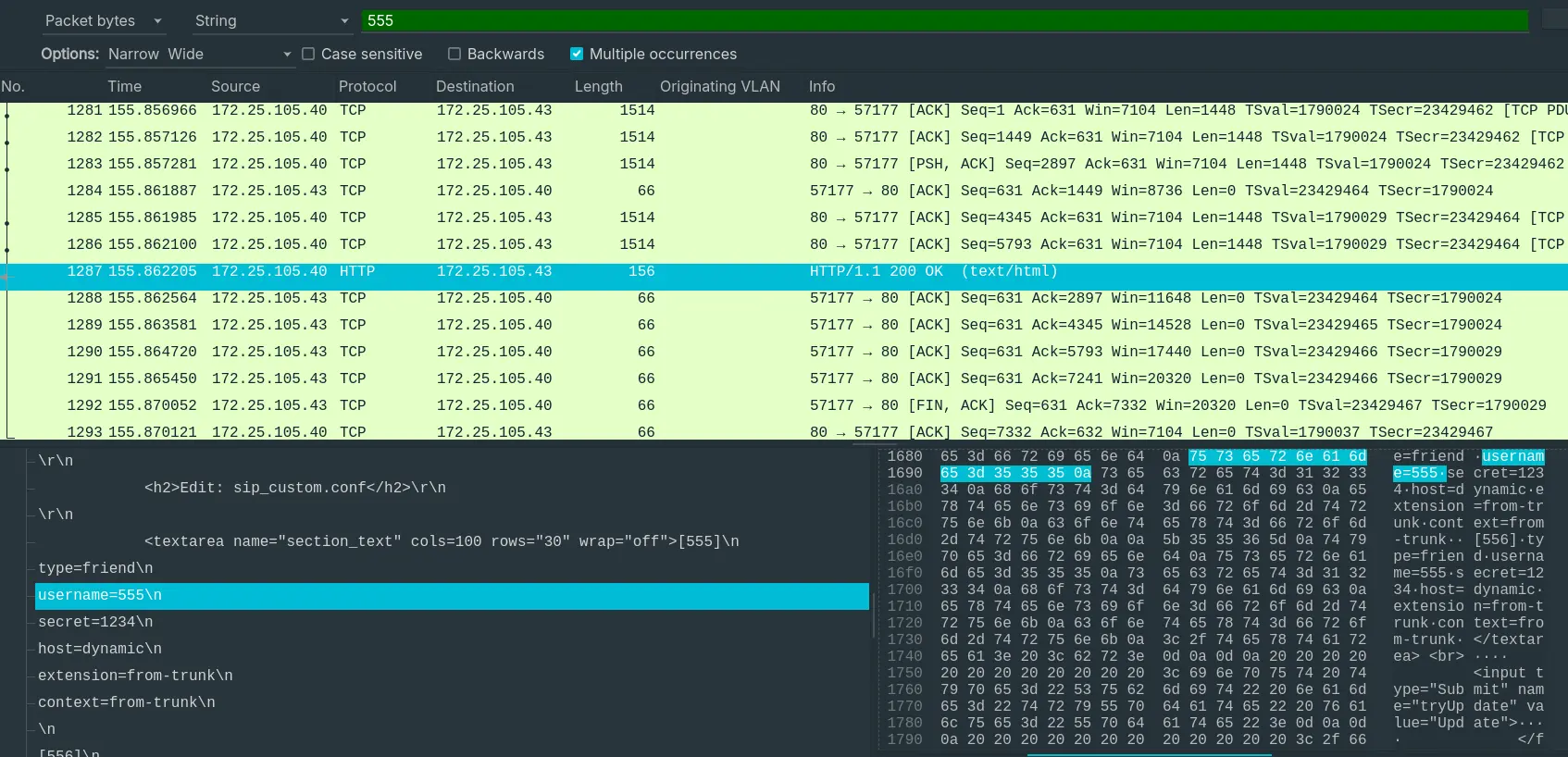
Task: Click the Protocol column header
Action: click(x=367, y=86)
